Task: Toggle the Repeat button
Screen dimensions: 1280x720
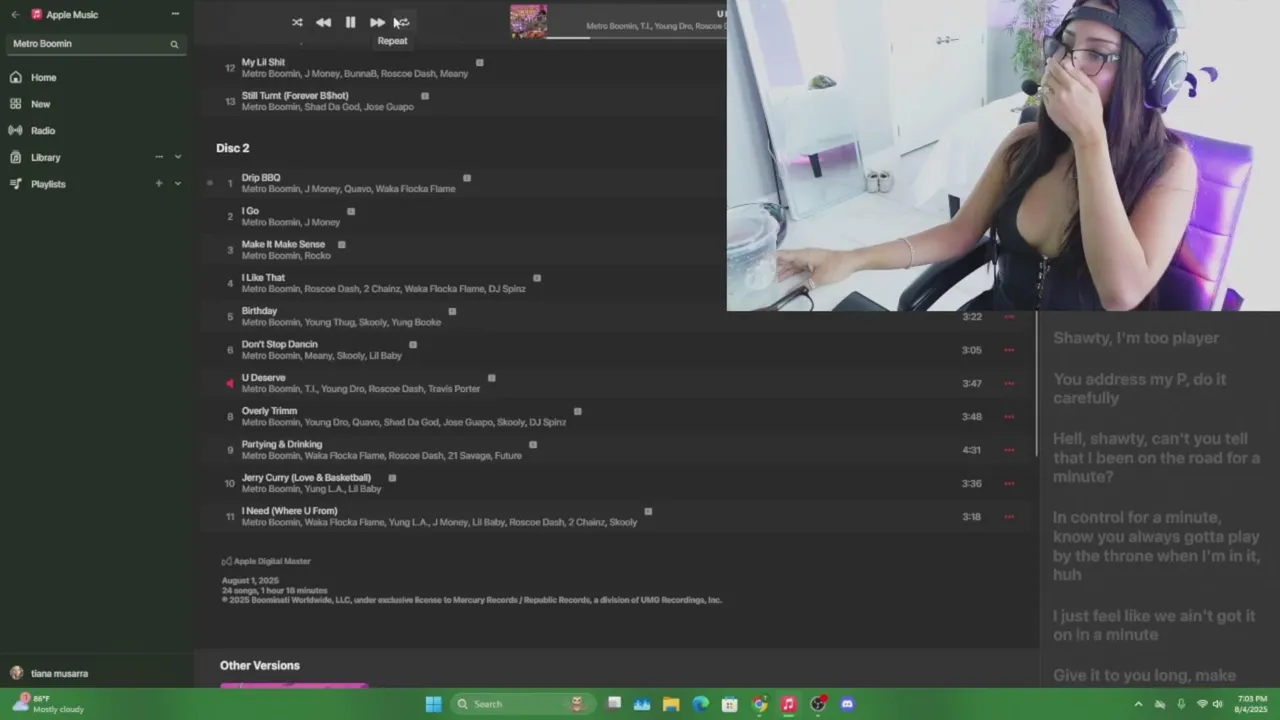Action: click(x=403, y=22)
